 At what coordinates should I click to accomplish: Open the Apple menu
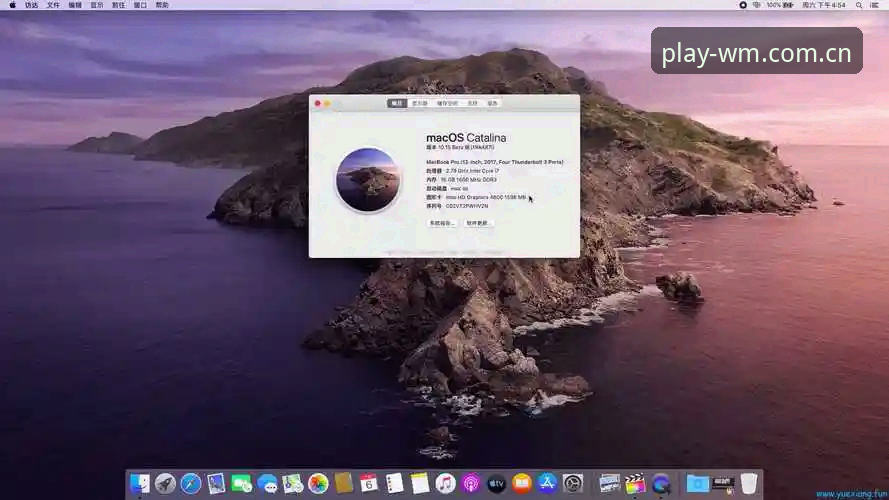click(12, 5)
